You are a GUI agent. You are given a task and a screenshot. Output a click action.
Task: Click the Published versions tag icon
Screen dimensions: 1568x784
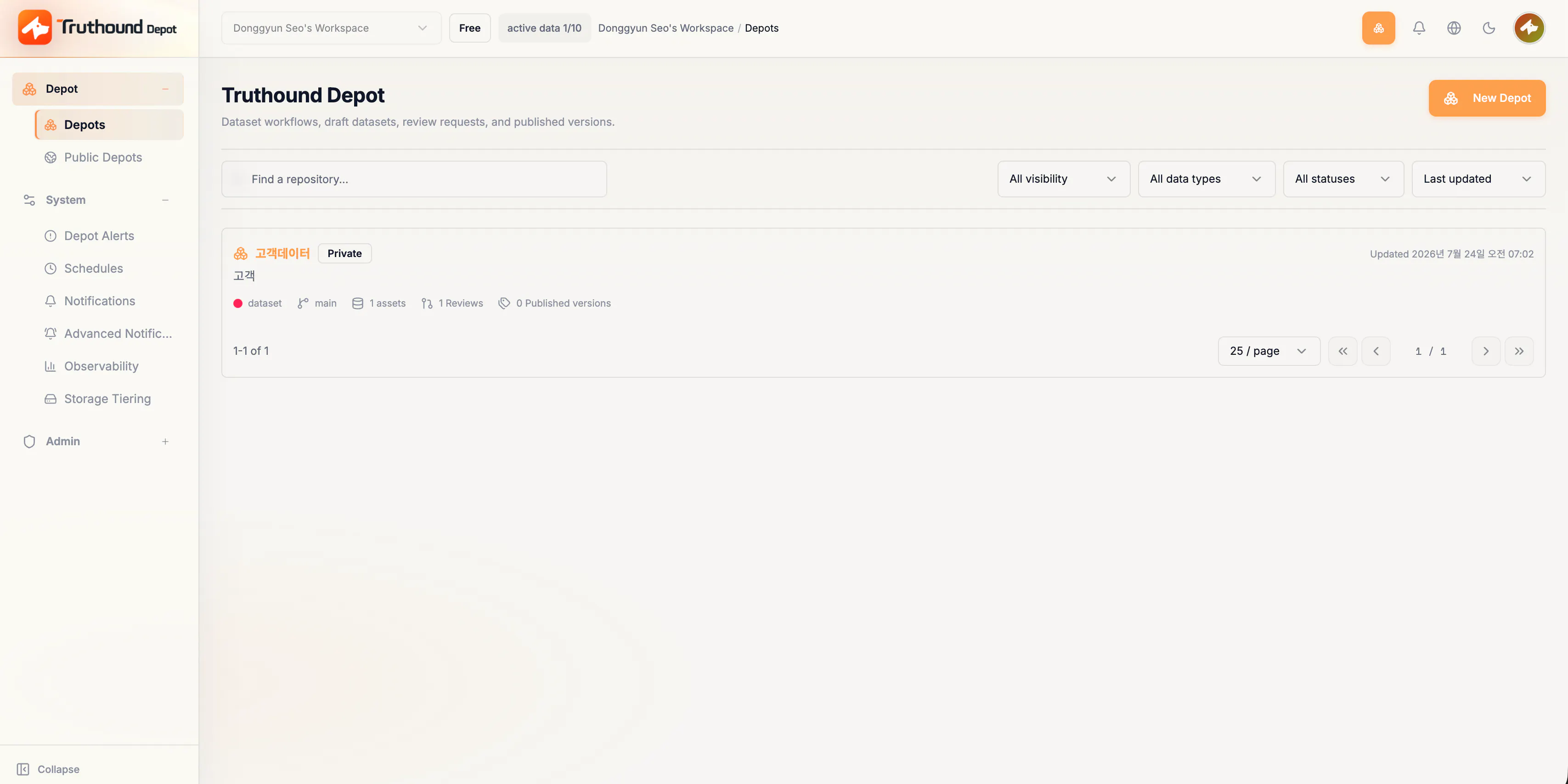tap(504, 303)
